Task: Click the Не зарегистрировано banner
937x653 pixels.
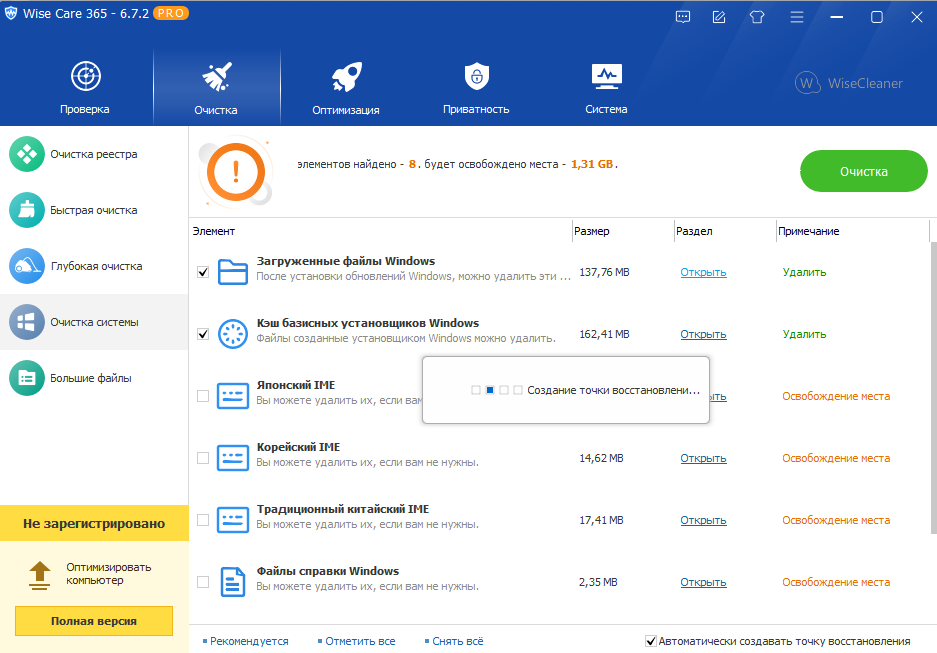Action: click(94, 523)
